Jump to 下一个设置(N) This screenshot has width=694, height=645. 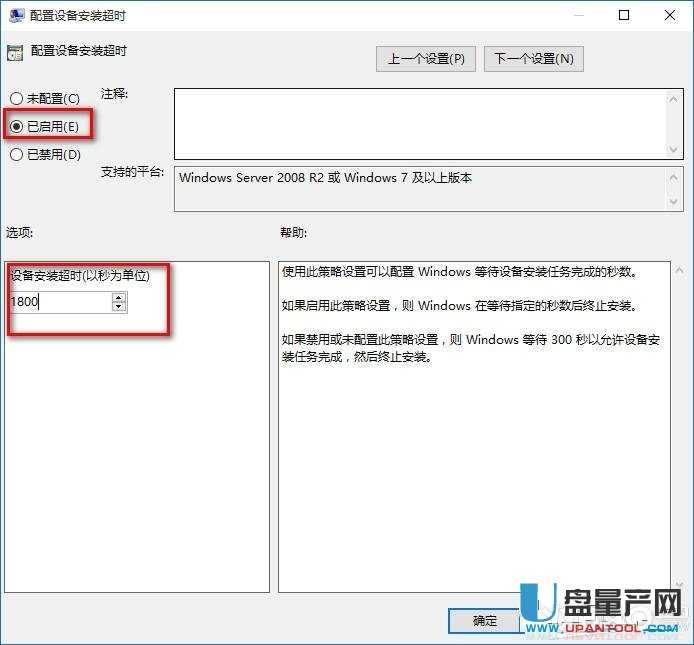(x=534, y=58)
